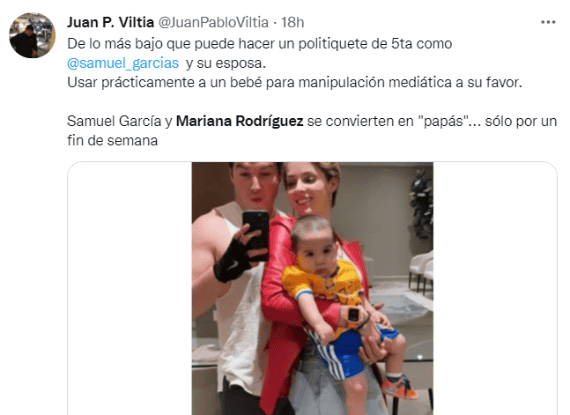Open the tweet's 18h timestamp permalink
The width and height of the screenshot is (570, 415).
[x=293, y=22]
